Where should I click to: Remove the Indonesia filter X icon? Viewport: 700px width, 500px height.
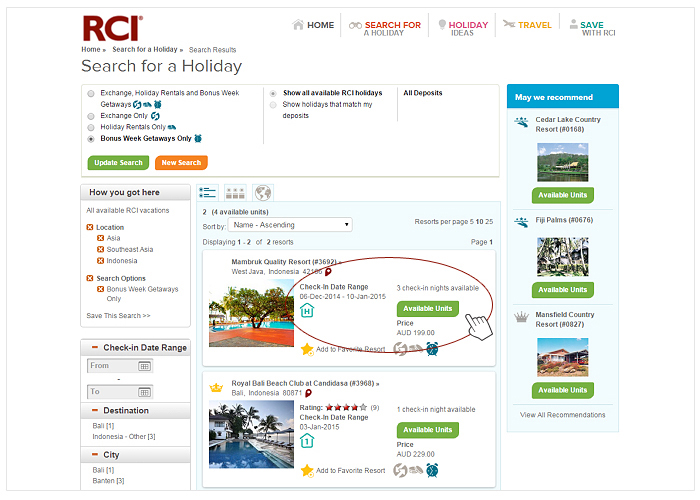100,261
